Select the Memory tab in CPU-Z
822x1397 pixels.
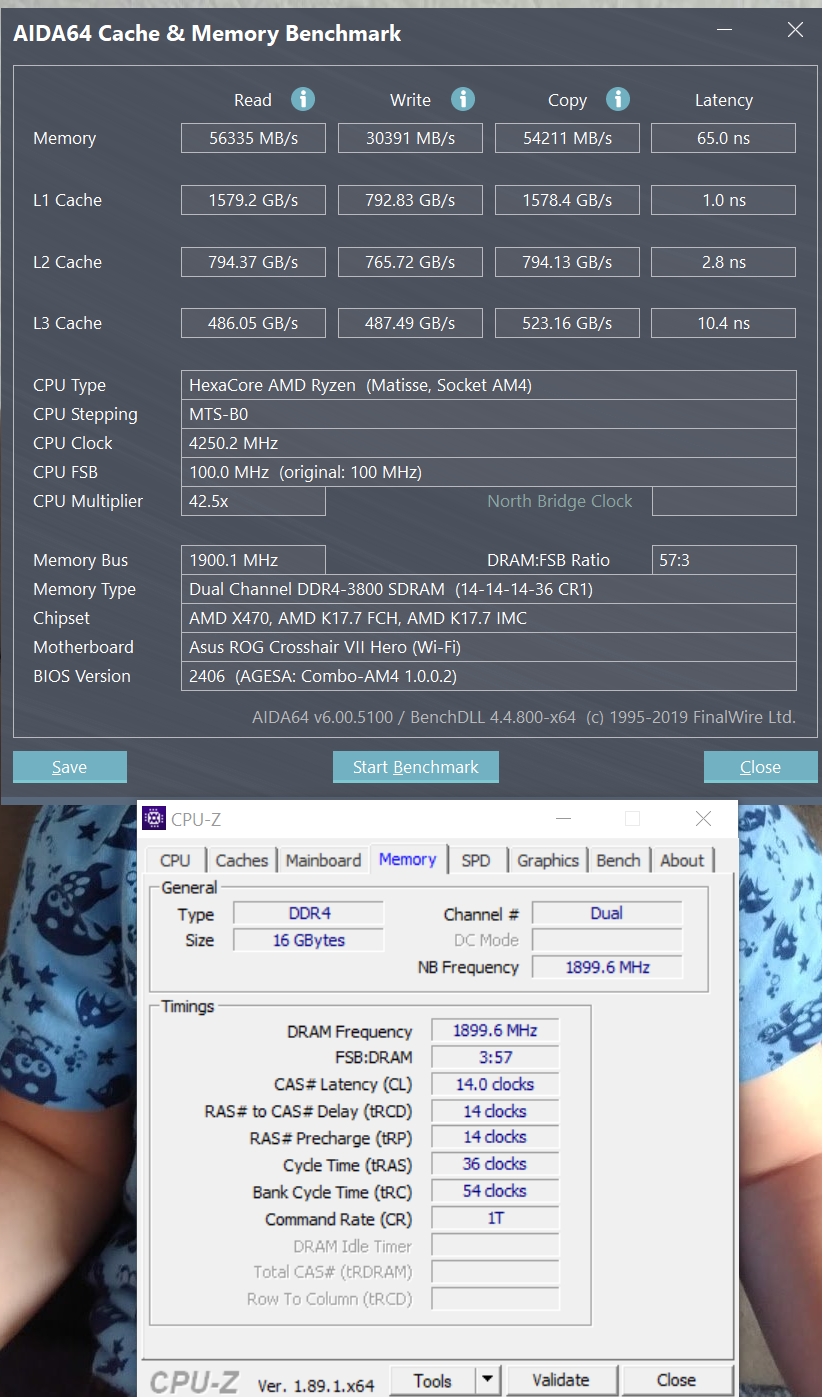coord(408,859)
